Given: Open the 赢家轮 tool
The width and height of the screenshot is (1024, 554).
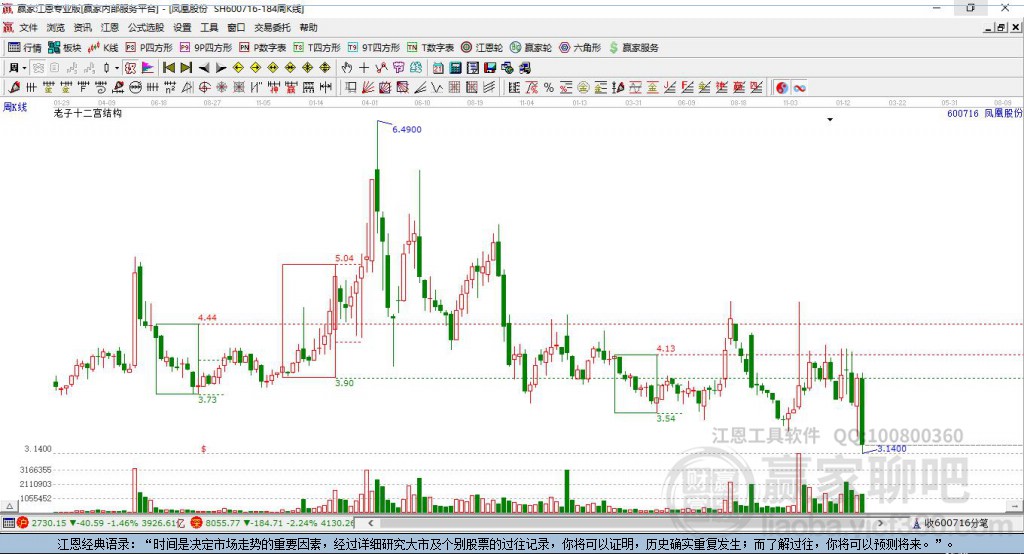Looking at the screenshot, I should 531,48.
